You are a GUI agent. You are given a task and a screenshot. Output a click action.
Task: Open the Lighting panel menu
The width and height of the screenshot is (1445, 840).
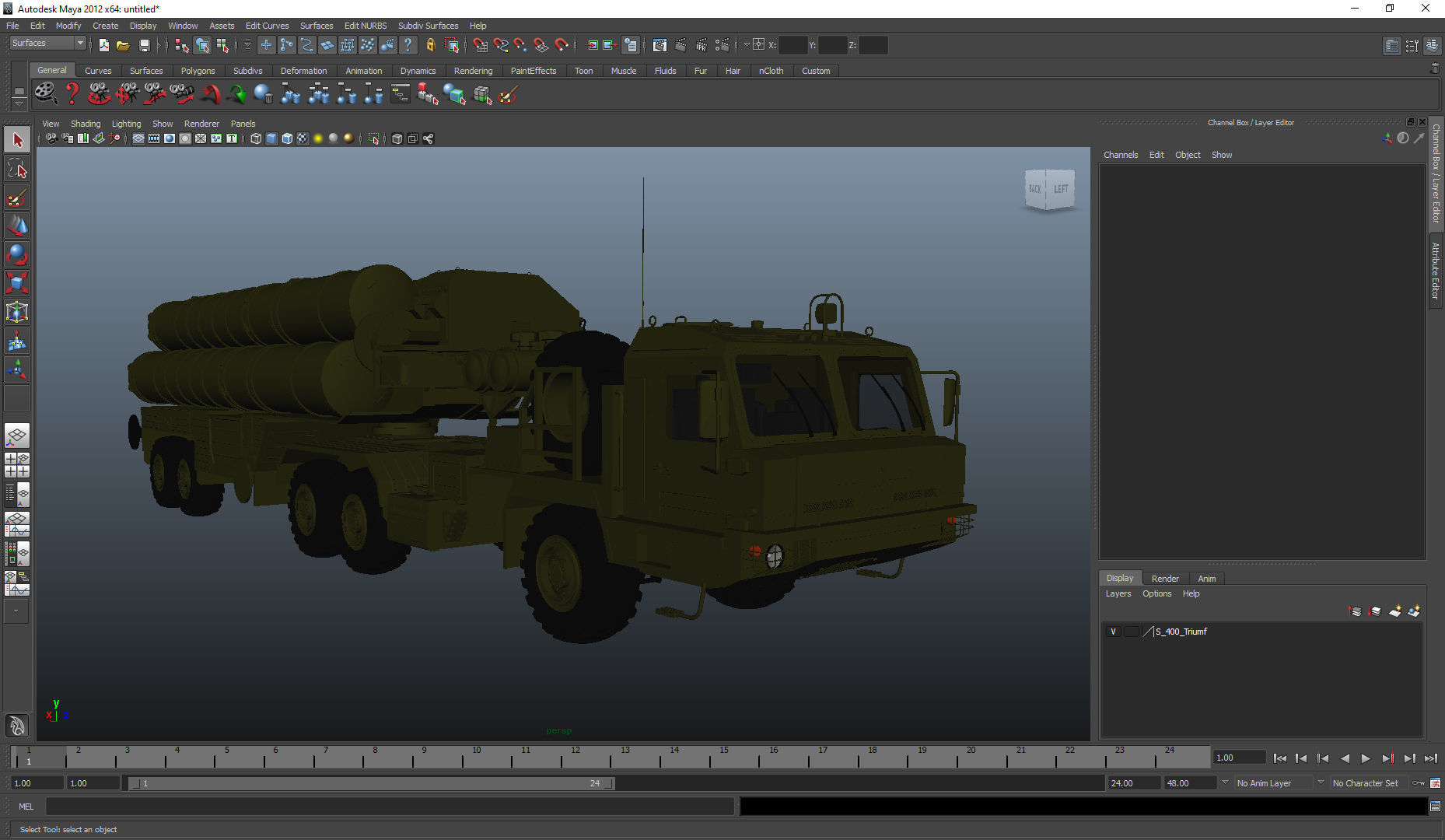click(126, 124)
